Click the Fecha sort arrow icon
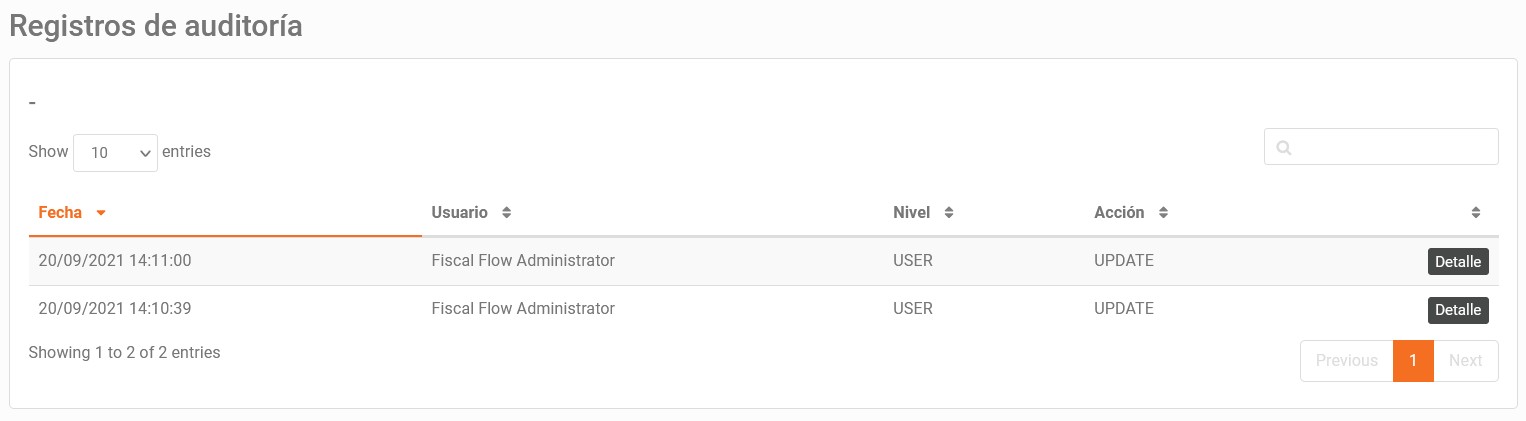Screen dimensions: 1526x421 [101, 213]
